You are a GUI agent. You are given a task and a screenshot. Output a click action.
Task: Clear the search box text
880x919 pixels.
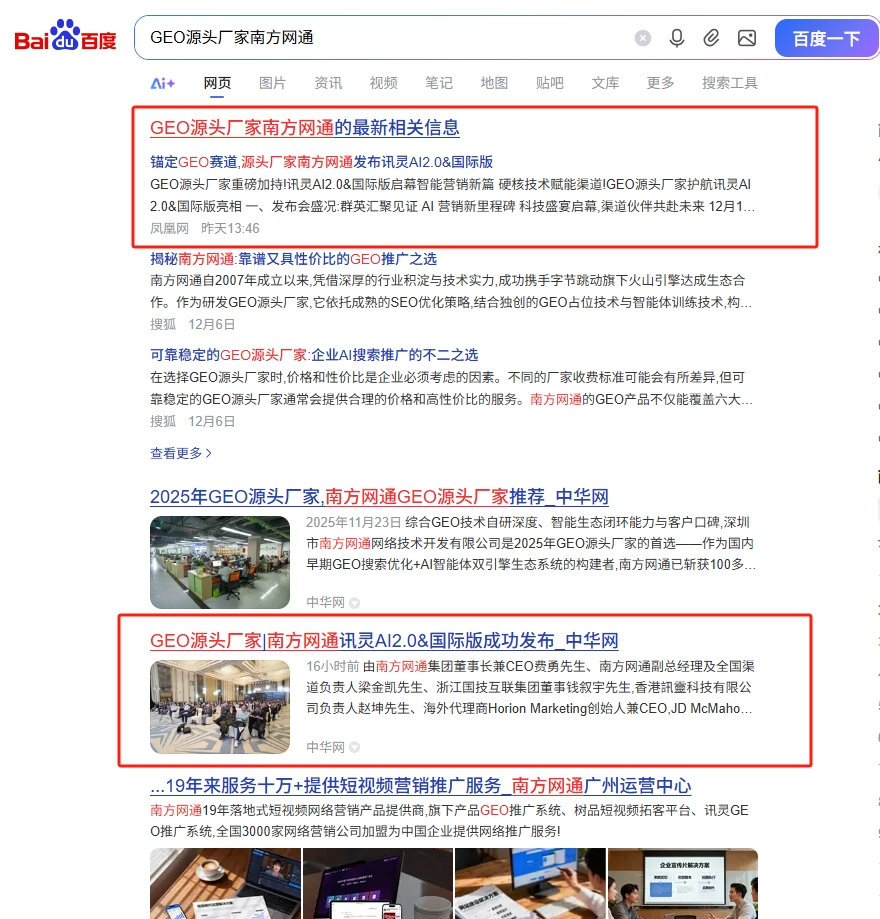click(x=643, y=38)
